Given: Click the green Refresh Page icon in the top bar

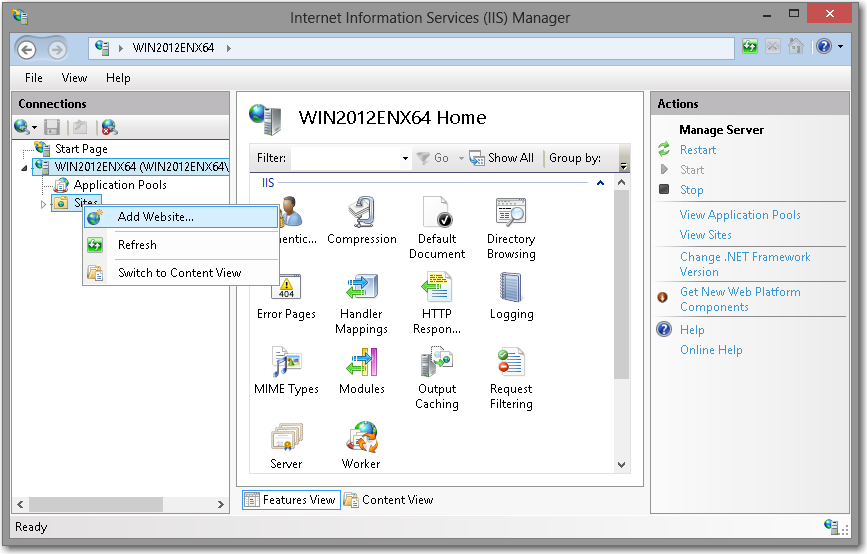Looking at the screenshot, I should (x=750, y=46).
